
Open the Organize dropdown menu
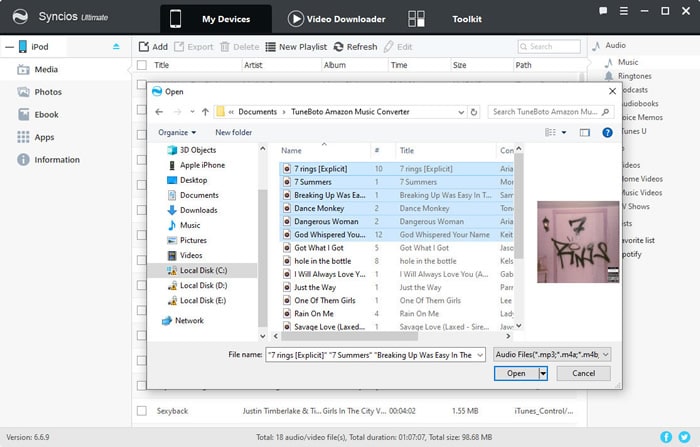pyautogui.click(x=177, y=133)
